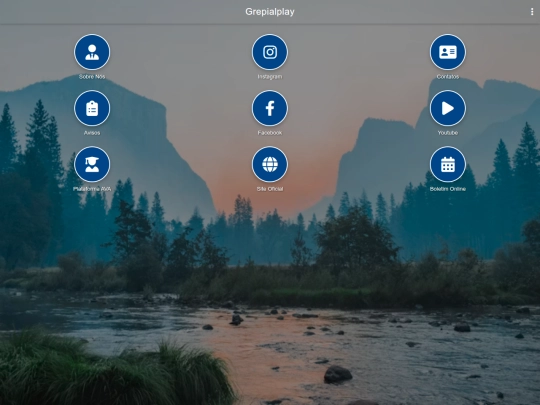Click the Facebook label text
Screen dimensions: 540x405
(270, 133)
